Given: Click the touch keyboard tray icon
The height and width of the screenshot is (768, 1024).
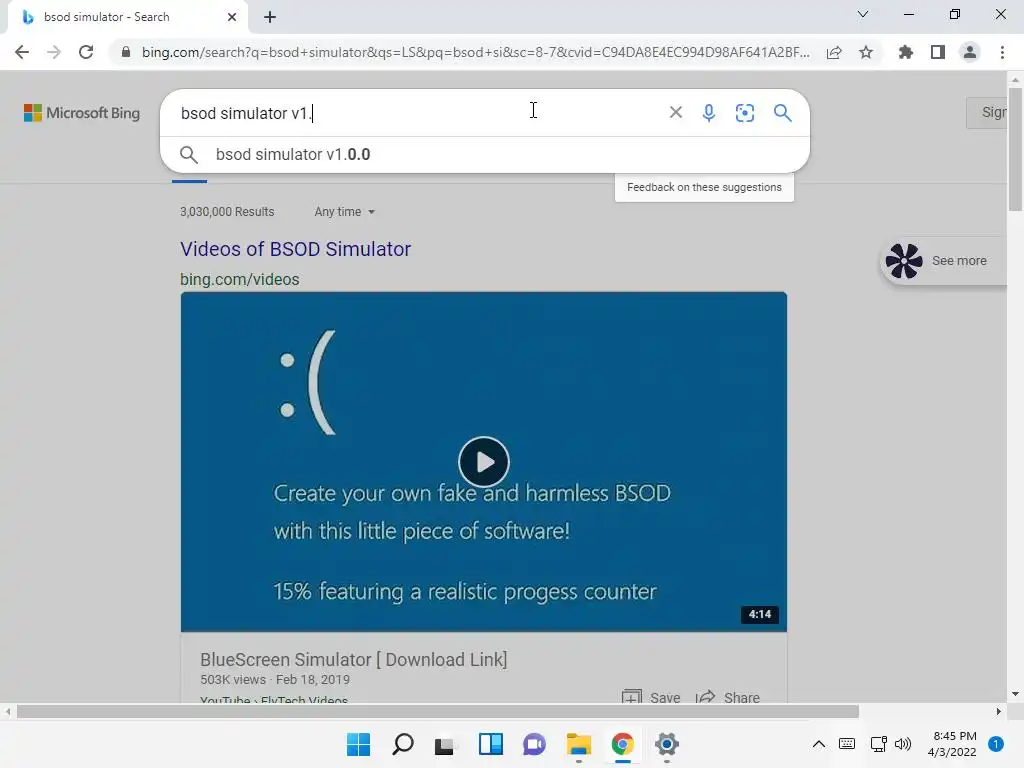Looking at the screenshot, I should (846, 744).
